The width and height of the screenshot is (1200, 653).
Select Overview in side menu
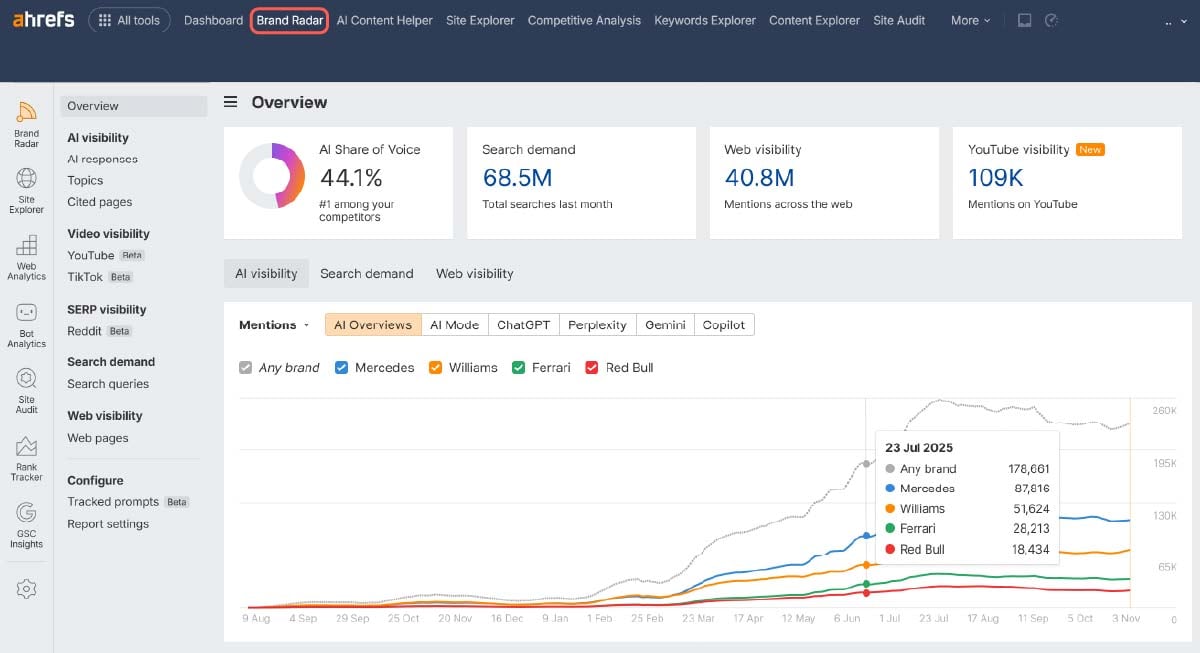134,106
